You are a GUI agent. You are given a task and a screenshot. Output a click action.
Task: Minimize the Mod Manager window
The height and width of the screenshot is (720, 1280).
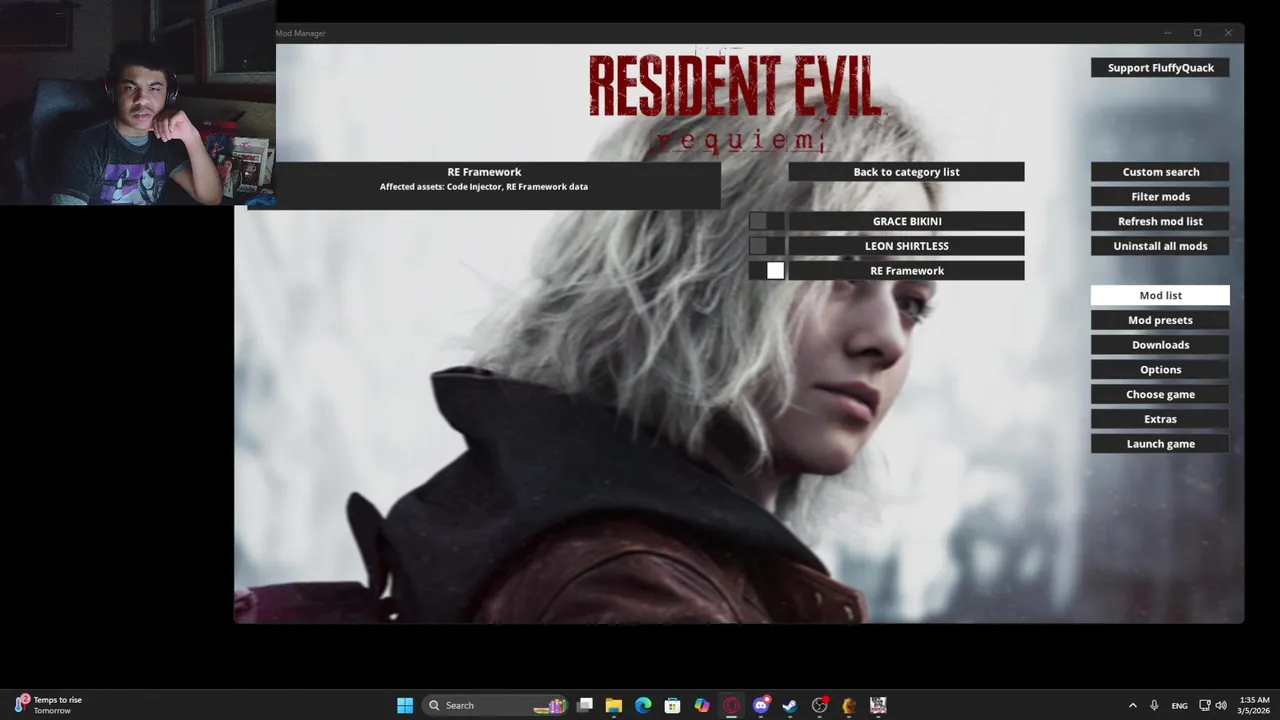[x=1167, y=33]
